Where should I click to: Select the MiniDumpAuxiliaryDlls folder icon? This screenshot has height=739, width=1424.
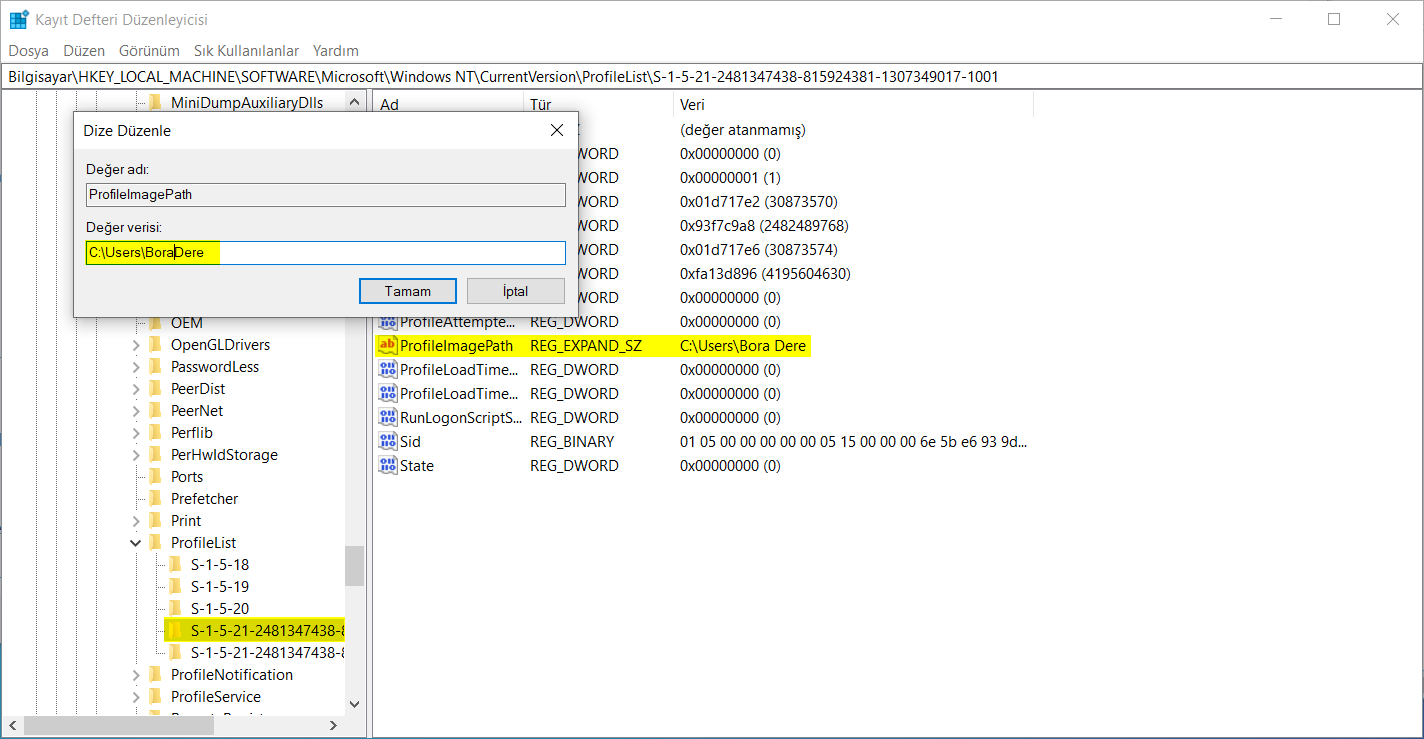pyautogui.click(x=155, y=102)
